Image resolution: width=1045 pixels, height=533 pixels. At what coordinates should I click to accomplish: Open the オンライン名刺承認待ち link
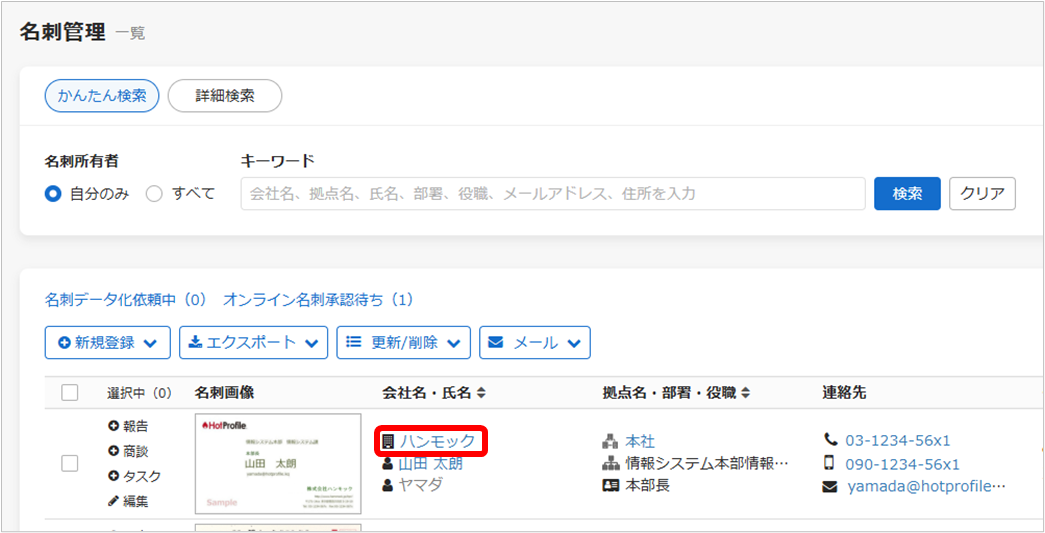tap(317, 299)
